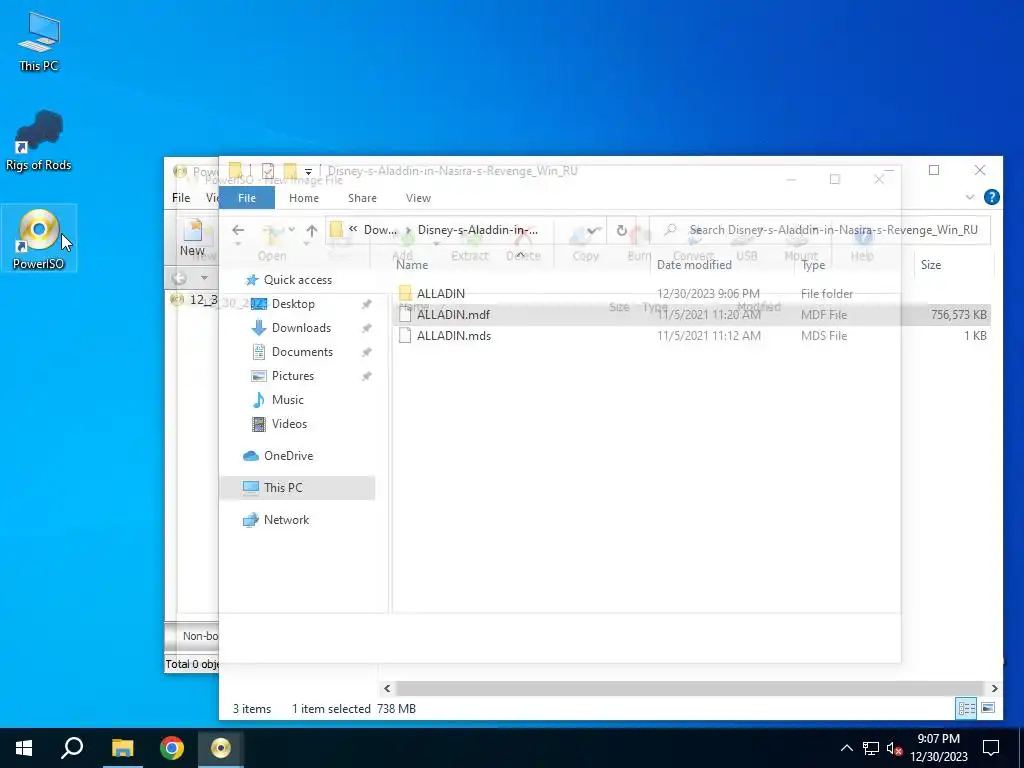This screenshot has width=1024, height=768.
Task: Select the PowerISO desktop shortcut
Action: pos(39,238)
